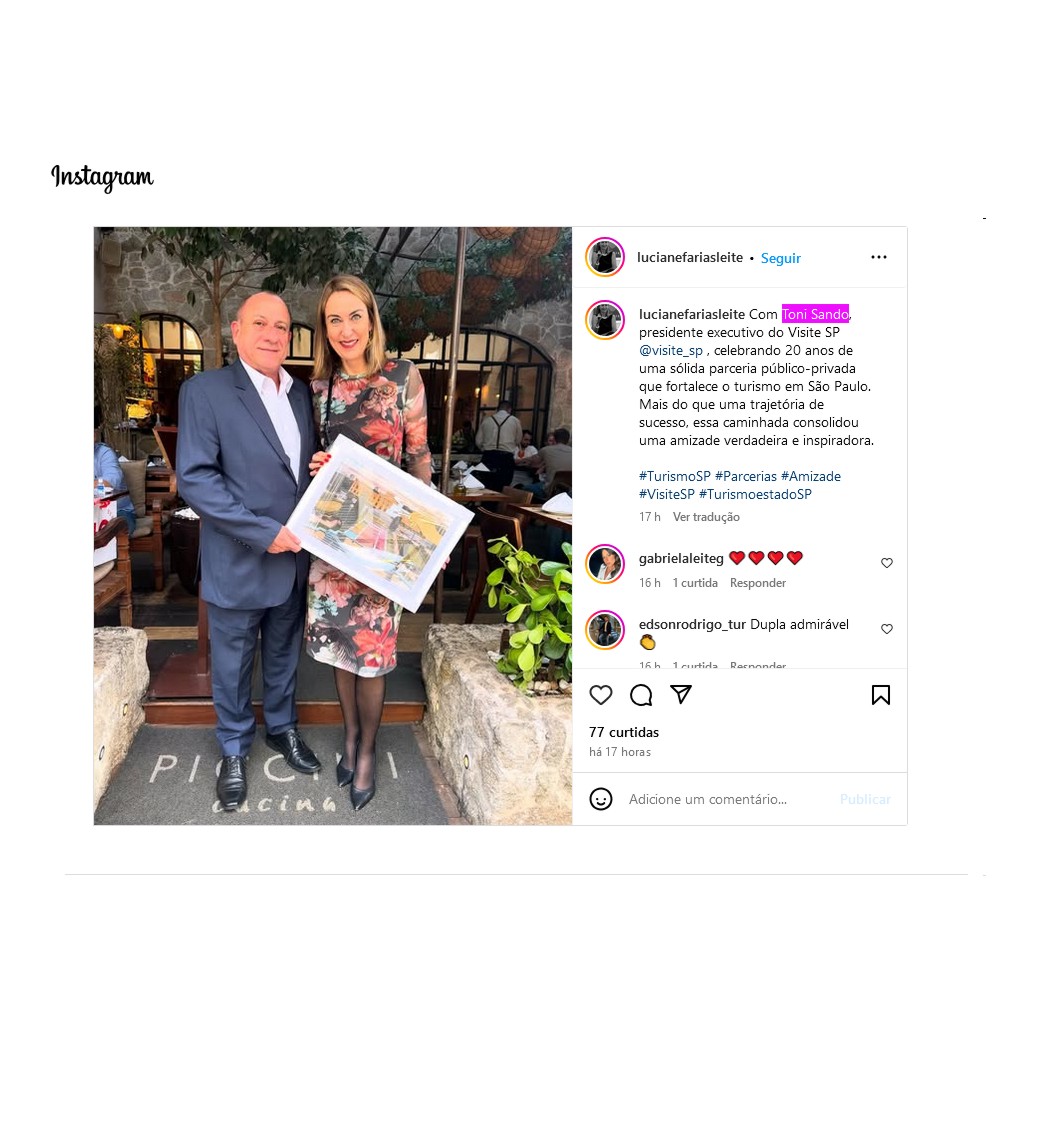Click Ver tradução under the caption

(706, 517)
